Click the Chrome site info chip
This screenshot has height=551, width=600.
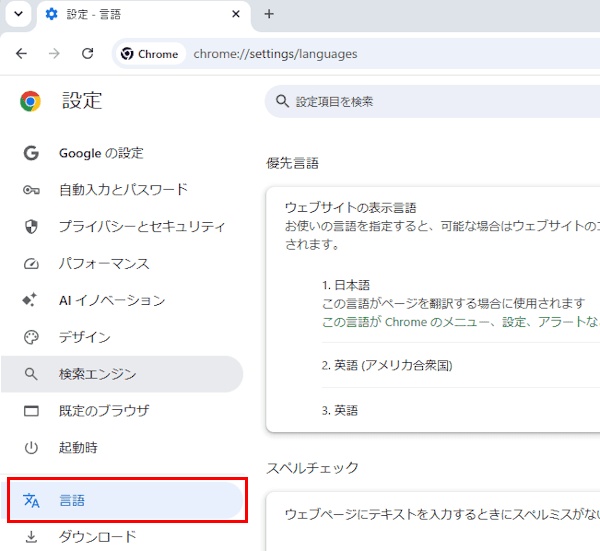150,54
